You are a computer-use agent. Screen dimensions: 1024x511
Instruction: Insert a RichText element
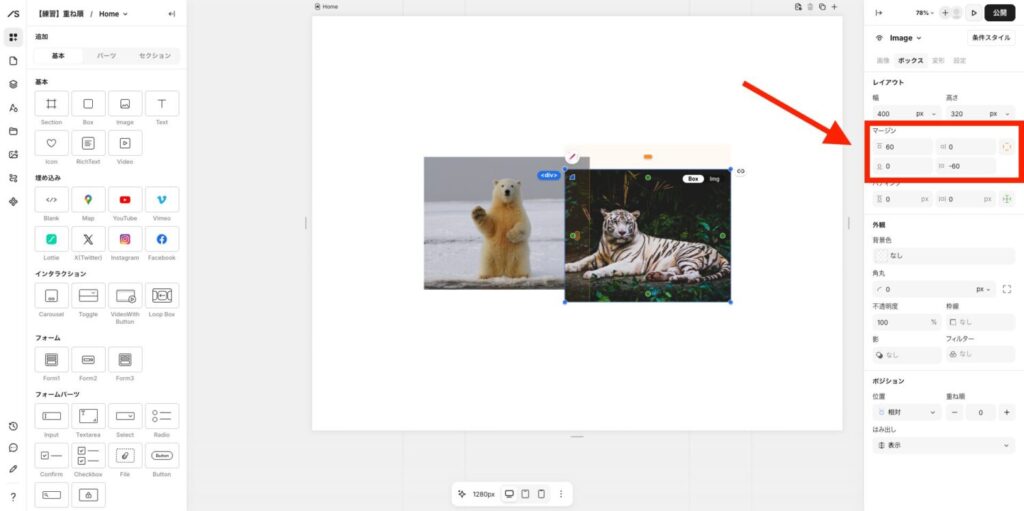click(88, 144)
